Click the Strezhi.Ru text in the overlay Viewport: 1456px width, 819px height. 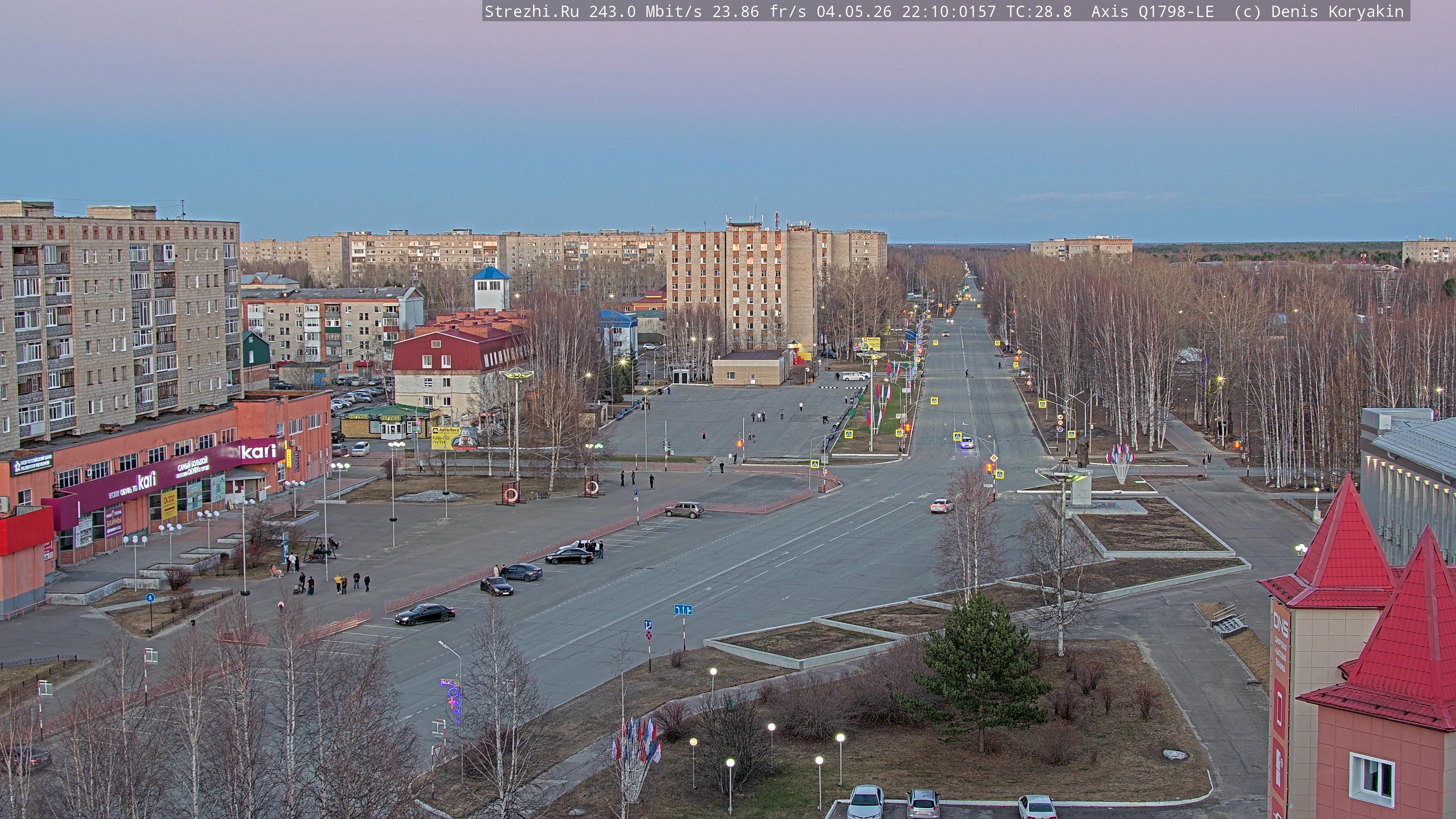pos(531,11)
